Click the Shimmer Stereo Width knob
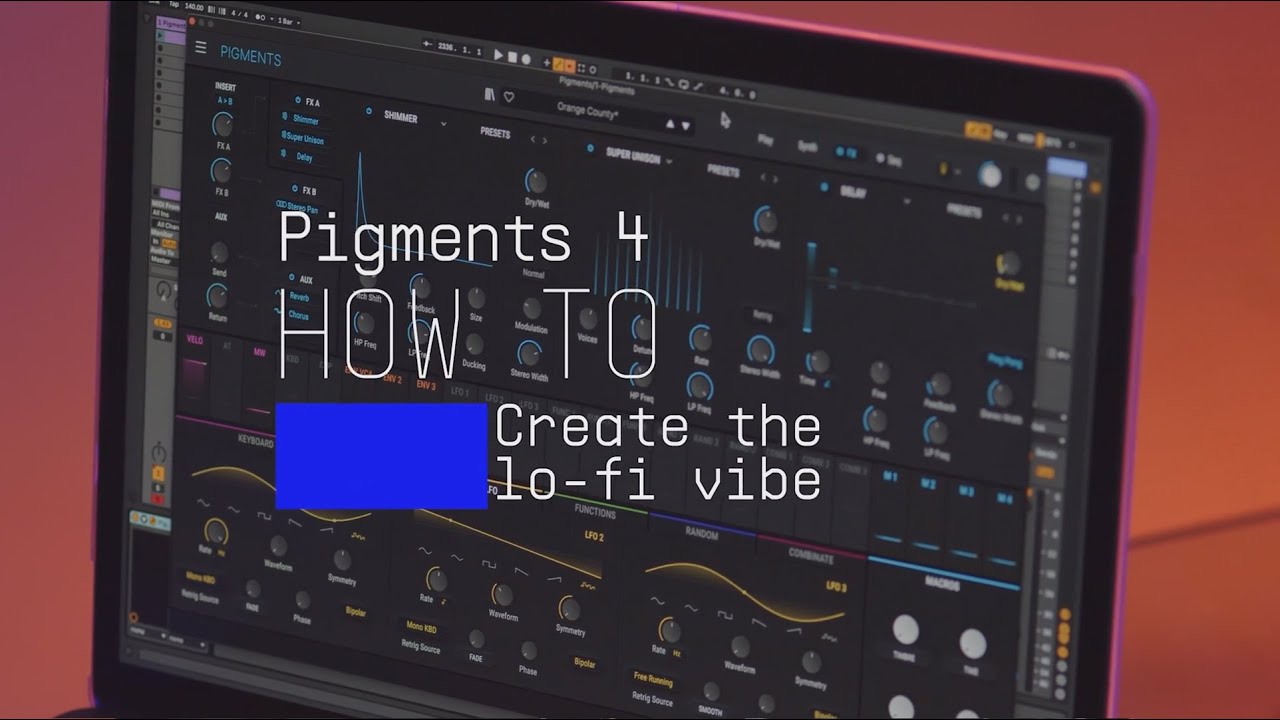 click(528, 353)
